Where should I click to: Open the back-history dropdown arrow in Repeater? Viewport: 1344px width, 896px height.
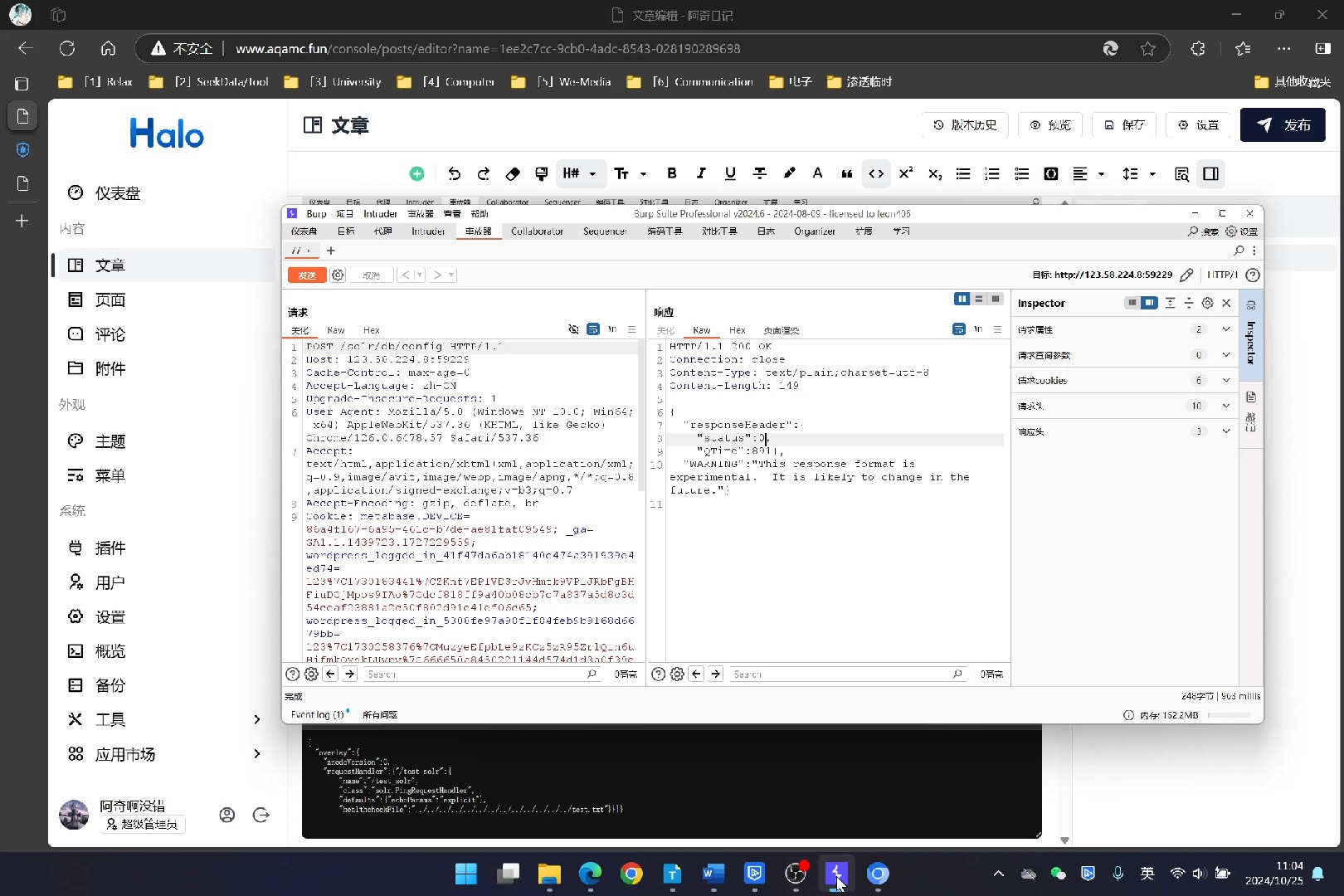420,275
